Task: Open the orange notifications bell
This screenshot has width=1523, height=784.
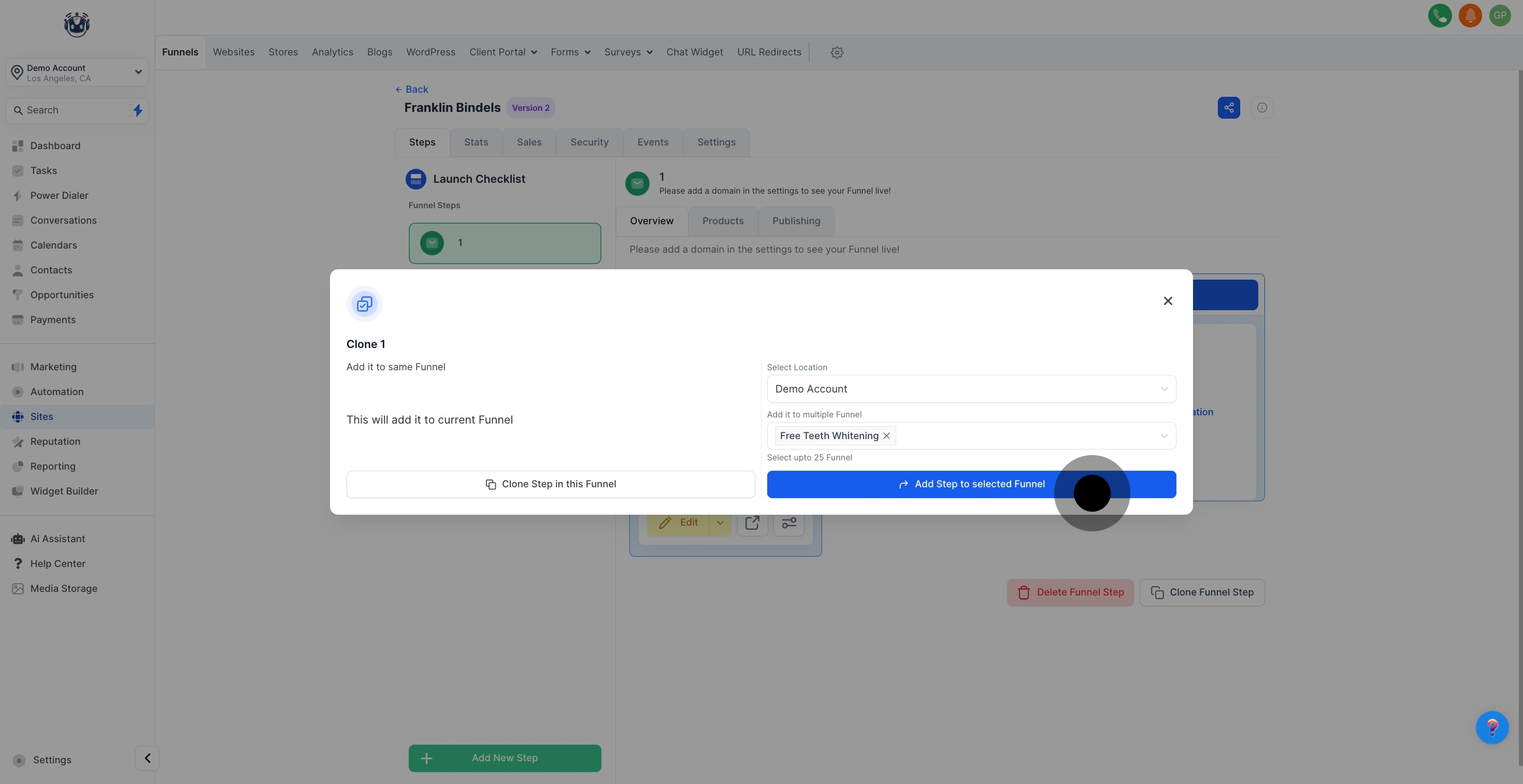Action: [1470, 16]
